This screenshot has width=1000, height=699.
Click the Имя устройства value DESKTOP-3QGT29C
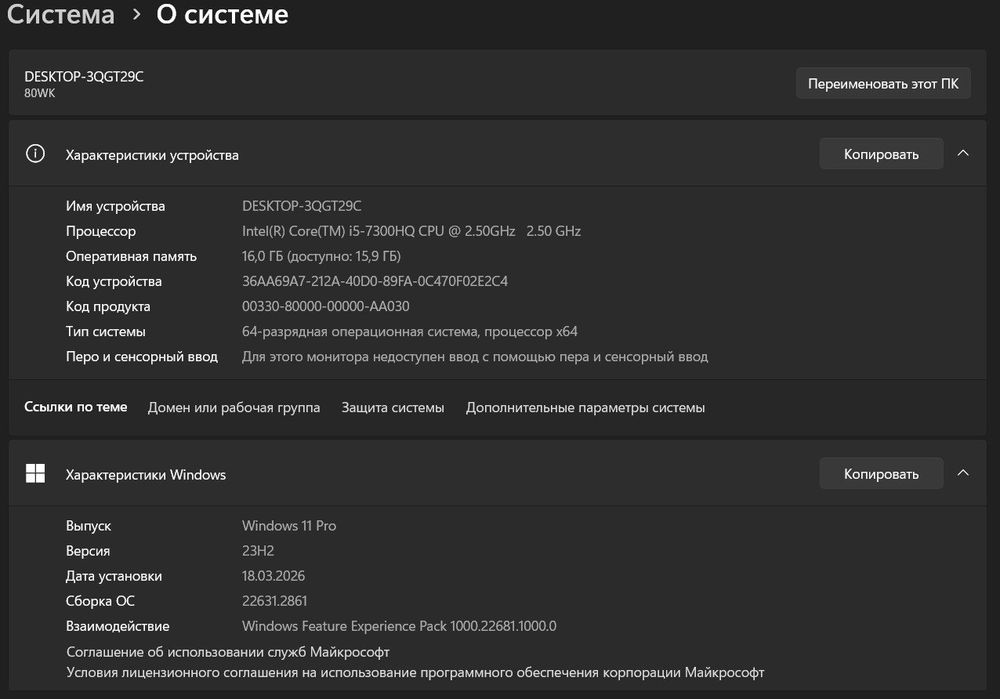(302, 206)
